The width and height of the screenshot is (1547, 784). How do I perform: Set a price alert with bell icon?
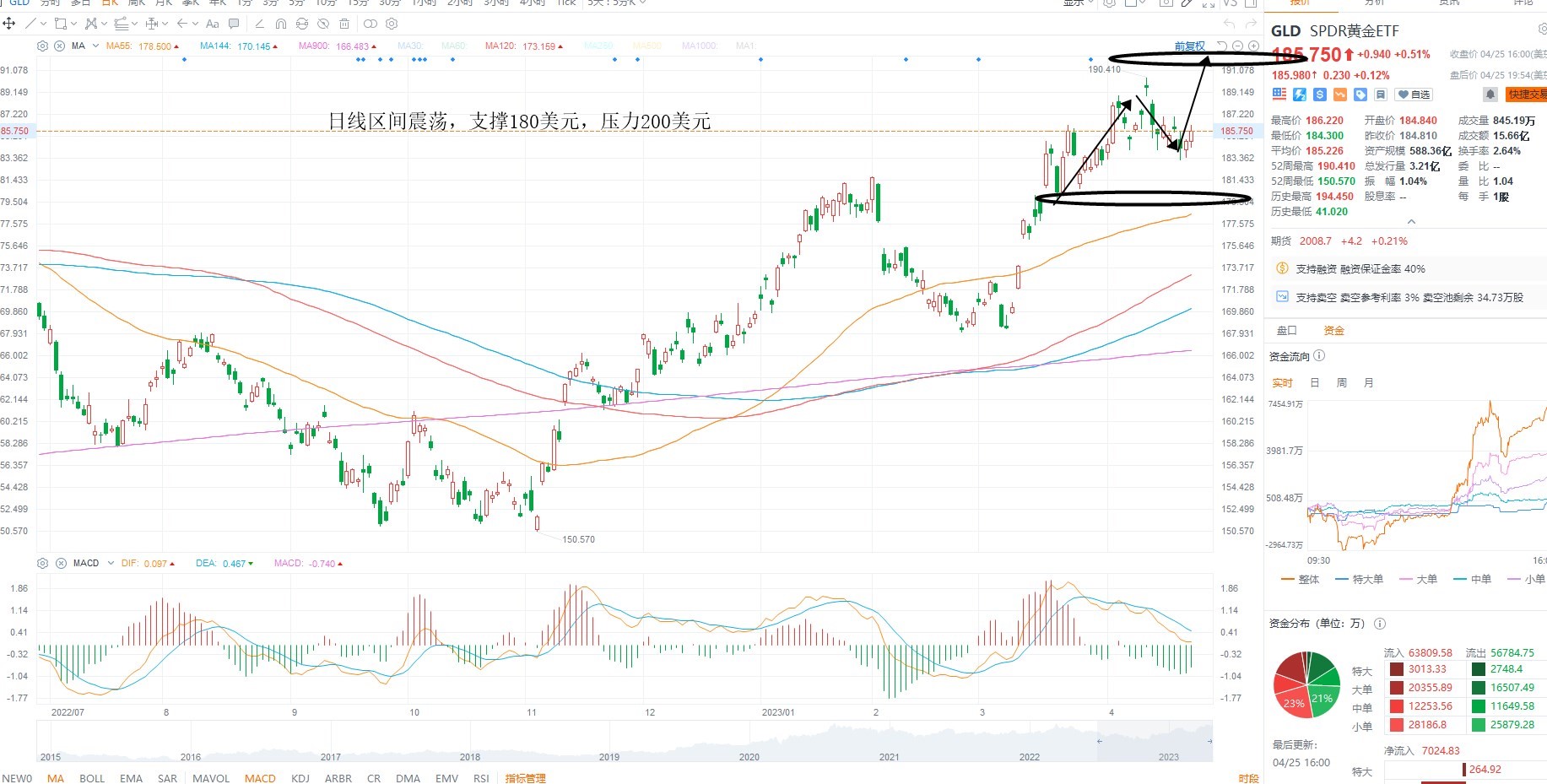[x=1490, y=95]
